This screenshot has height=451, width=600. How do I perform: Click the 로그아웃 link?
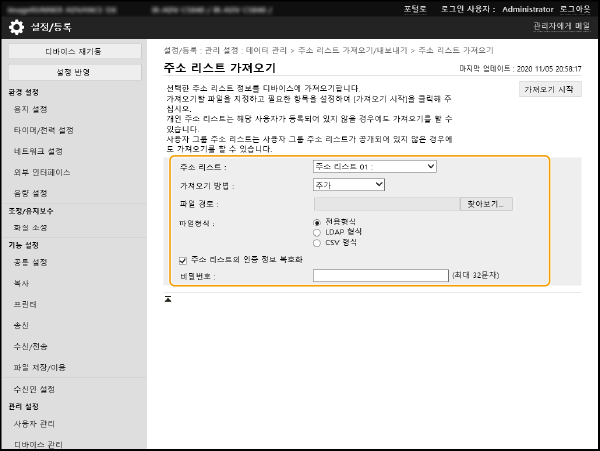[x=575, y=7]
